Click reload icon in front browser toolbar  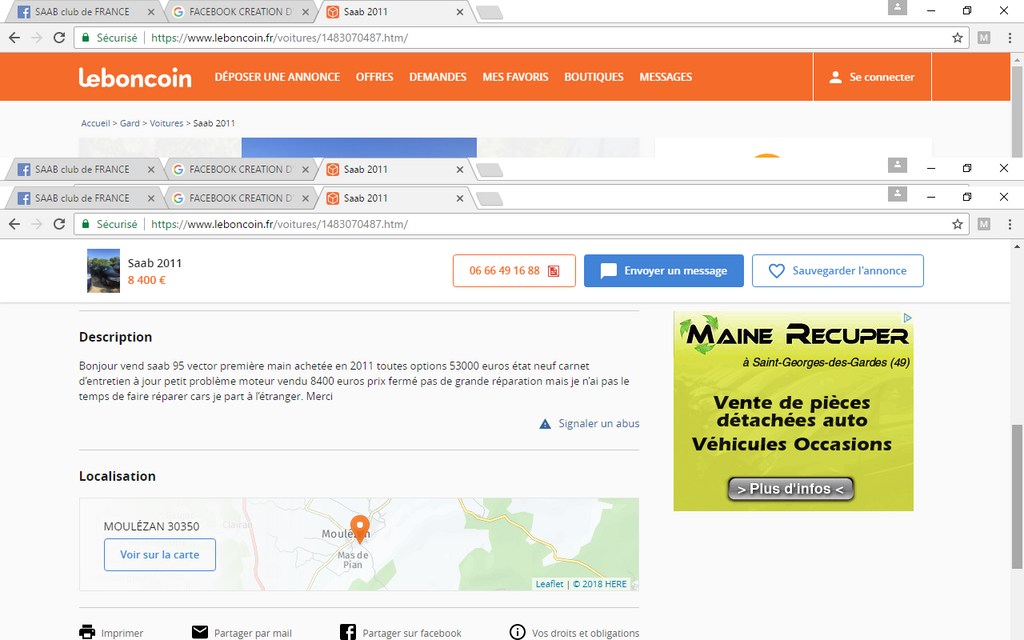click(59, 224)
